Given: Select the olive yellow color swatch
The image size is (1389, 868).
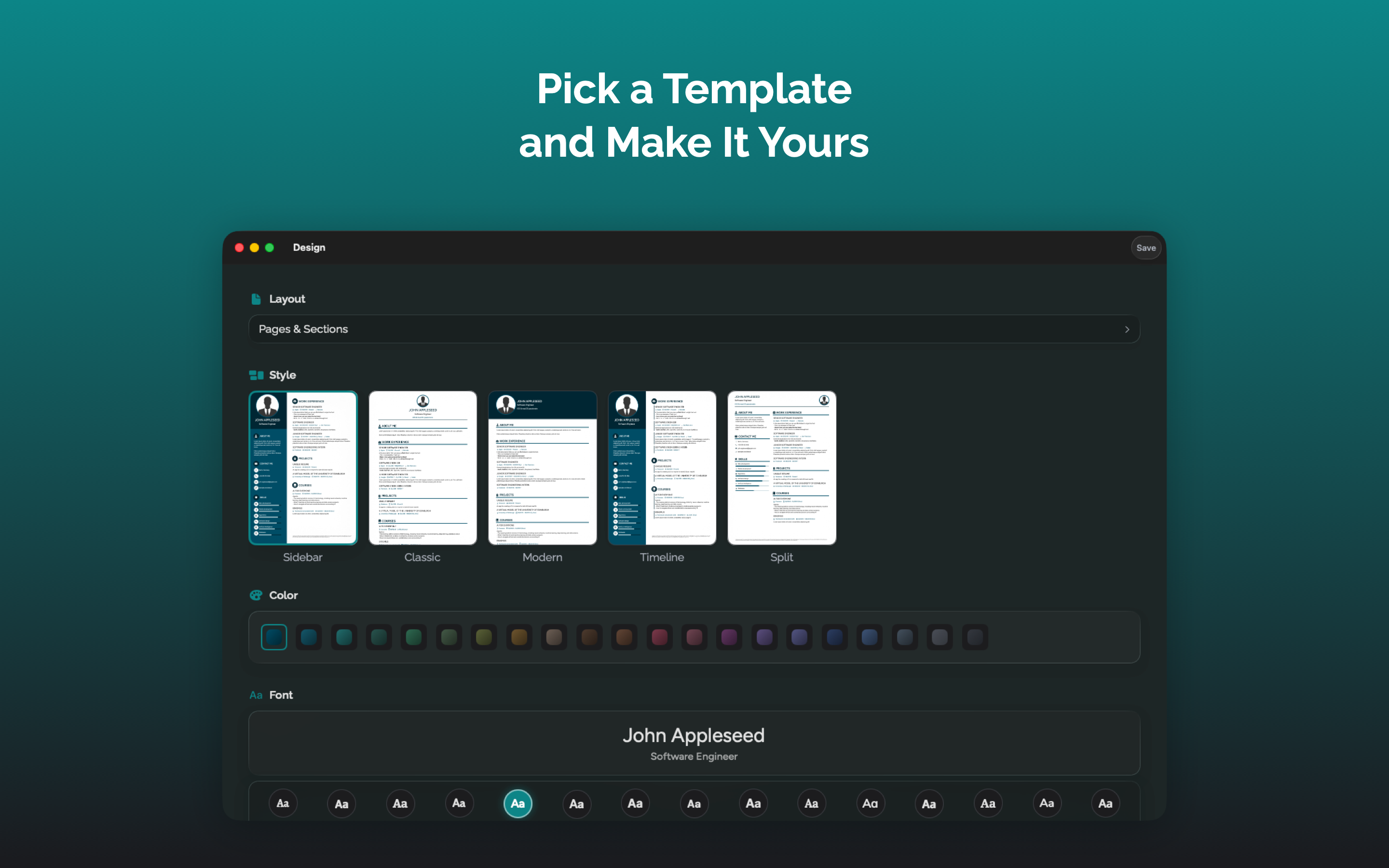Looking at the screenshot, I should click(484, 637).
